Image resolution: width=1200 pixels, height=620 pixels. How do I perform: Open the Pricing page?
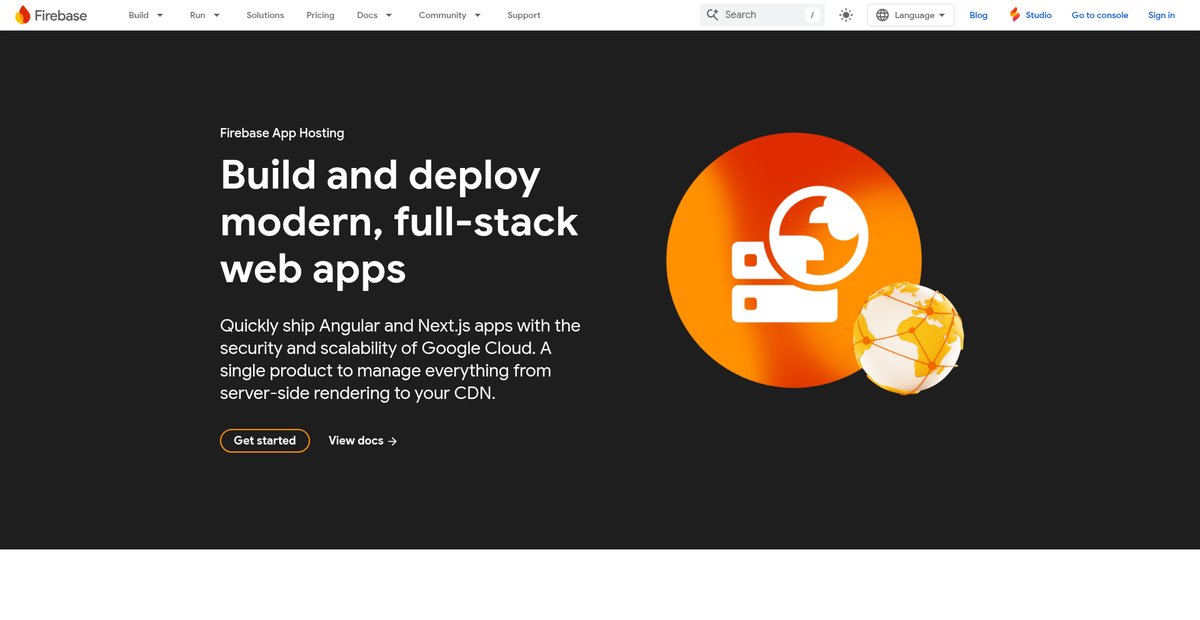click(320, 15)
